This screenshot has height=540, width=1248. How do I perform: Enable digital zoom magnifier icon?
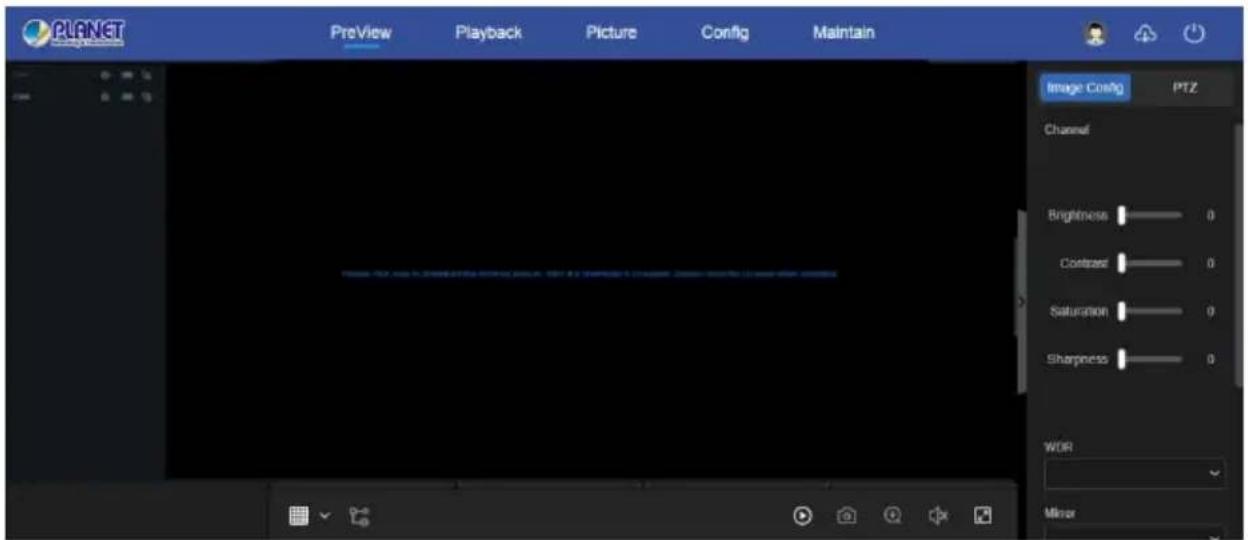893,515
